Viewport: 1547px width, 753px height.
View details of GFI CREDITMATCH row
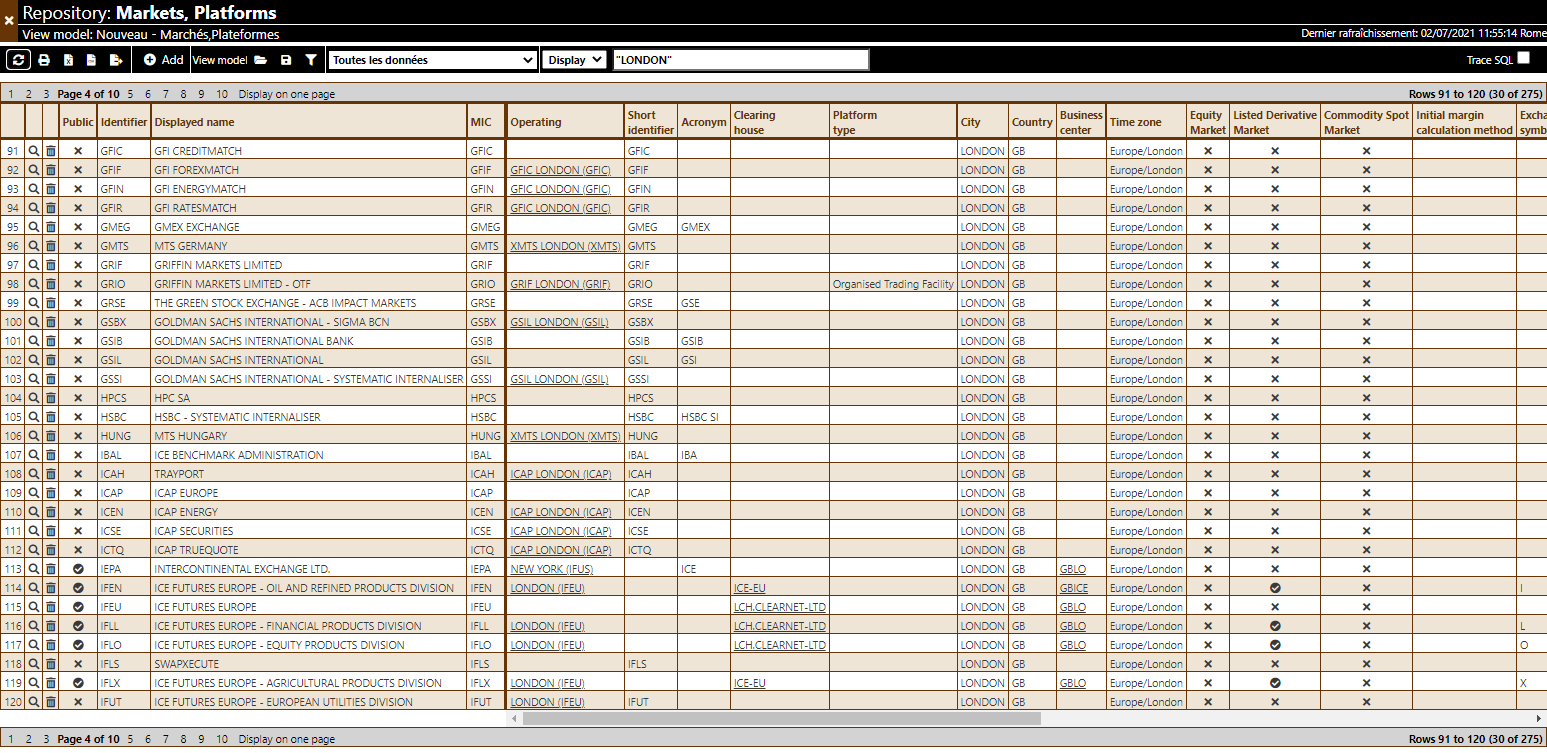click(x=34, y=151)
